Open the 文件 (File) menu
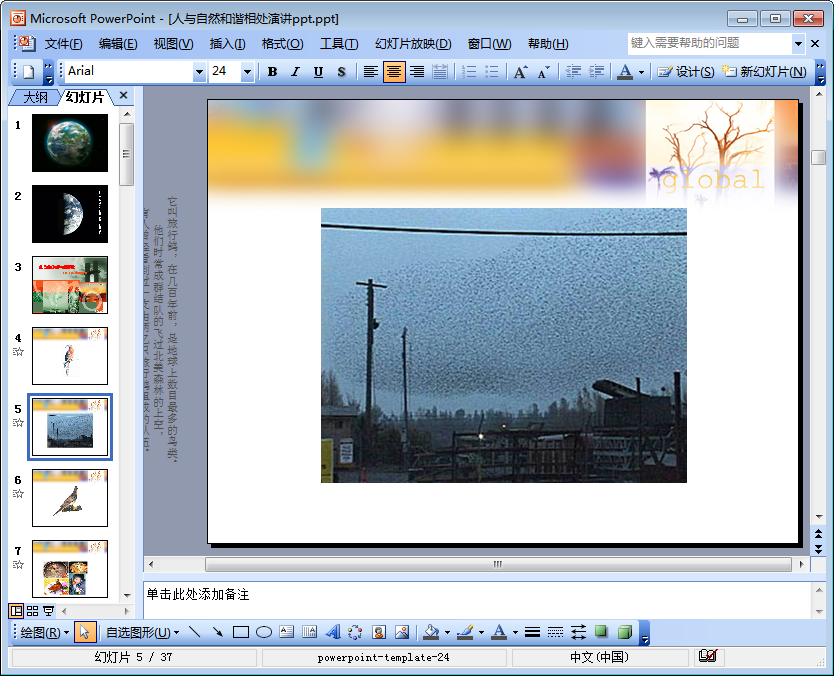Image resolution: width=834 pixels, height=676 pixels. point(63,44)
